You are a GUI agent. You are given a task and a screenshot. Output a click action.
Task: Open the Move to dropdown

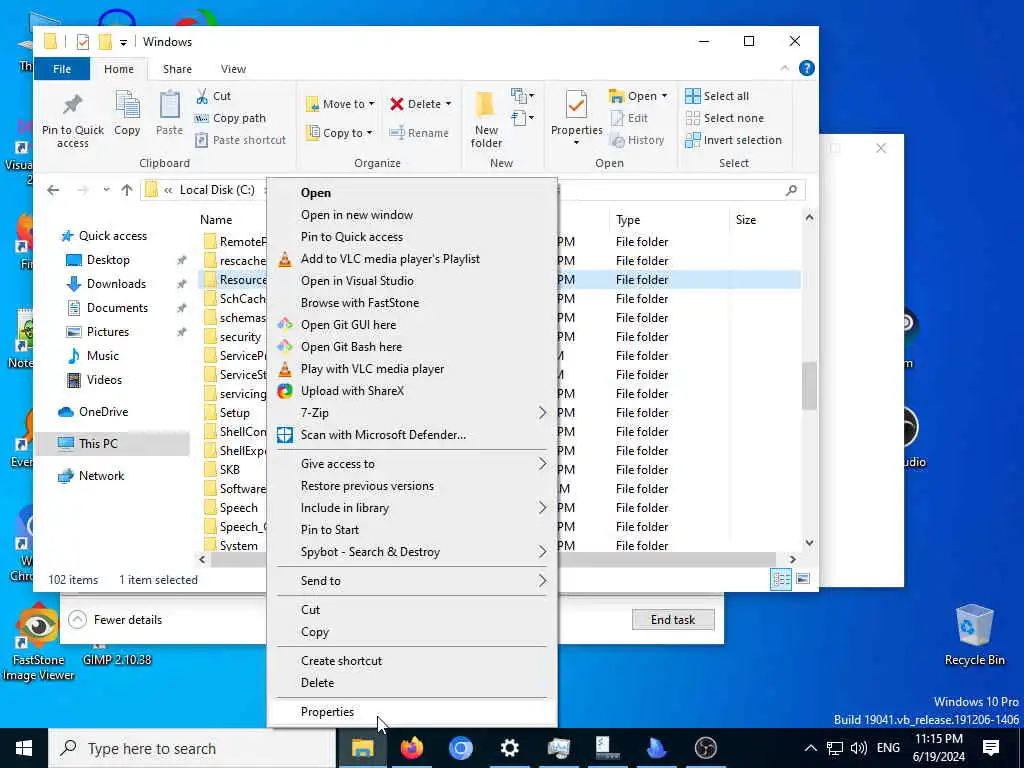[340, 104]
